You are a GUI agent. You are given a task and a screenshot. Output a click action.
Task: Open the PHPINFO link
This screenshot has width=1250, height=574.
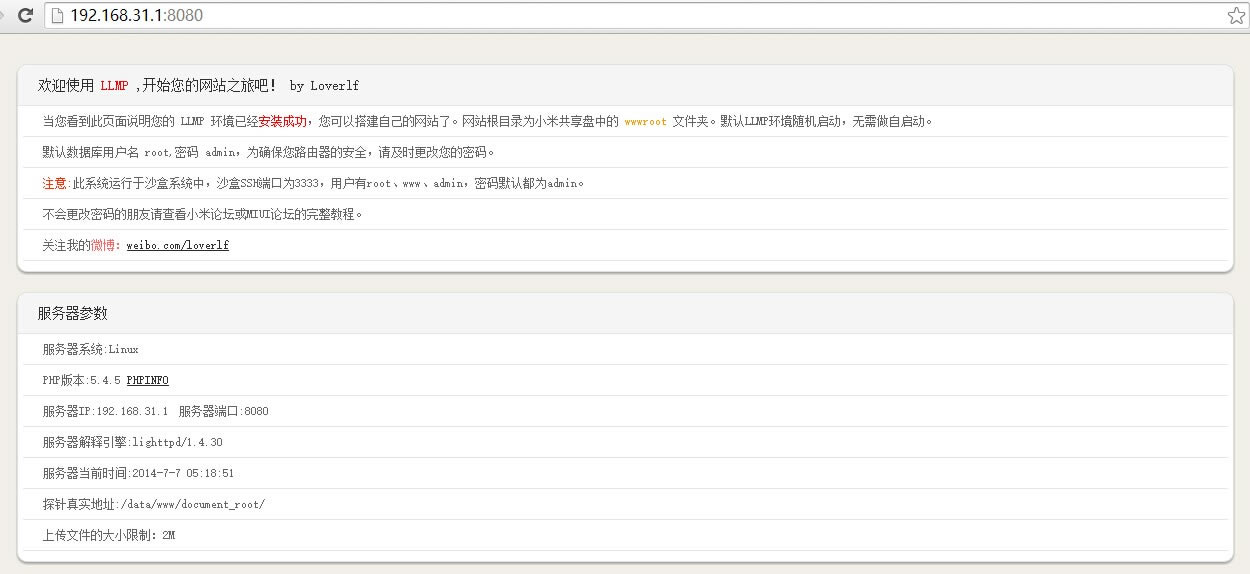point(147,380)
